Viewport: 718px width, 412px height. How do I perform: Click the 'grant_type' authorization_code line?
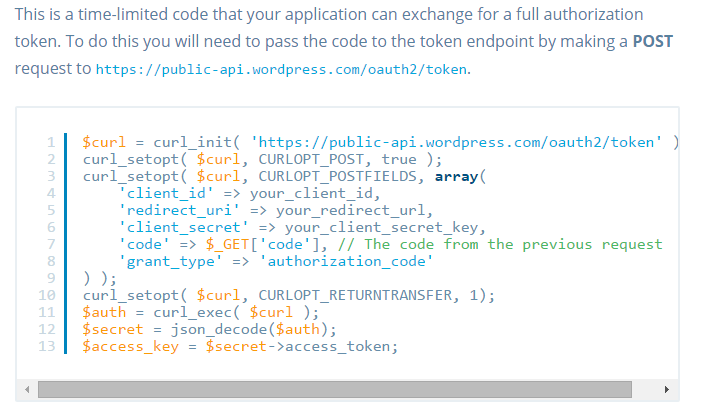[x=276, y=261]
